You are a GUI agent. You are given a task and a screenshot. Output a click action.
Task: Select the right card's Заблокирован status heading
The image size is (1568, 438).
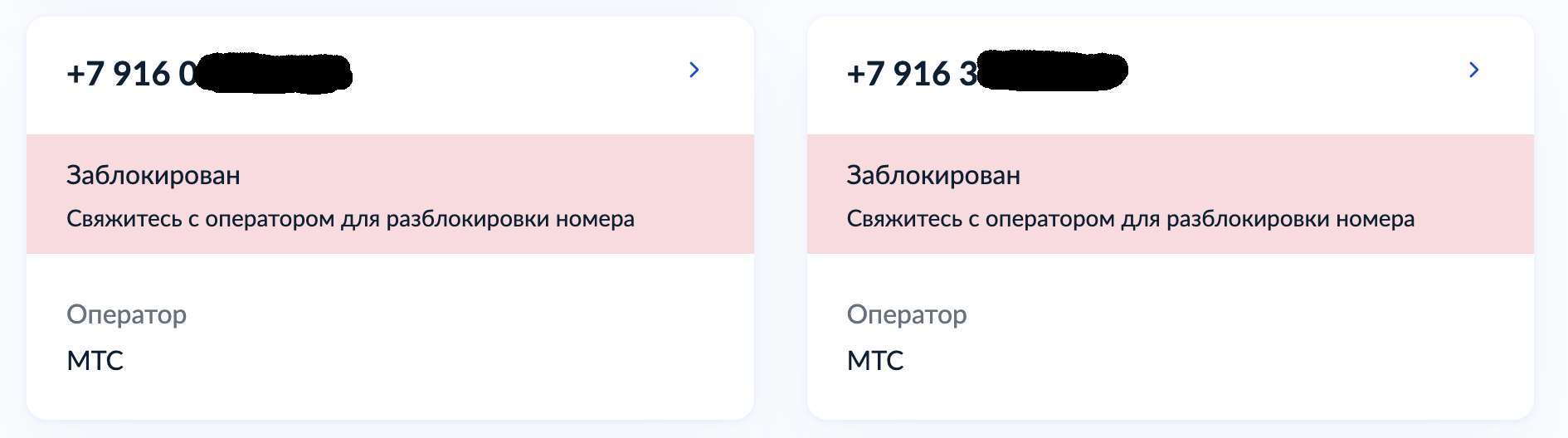click(933, 175)
